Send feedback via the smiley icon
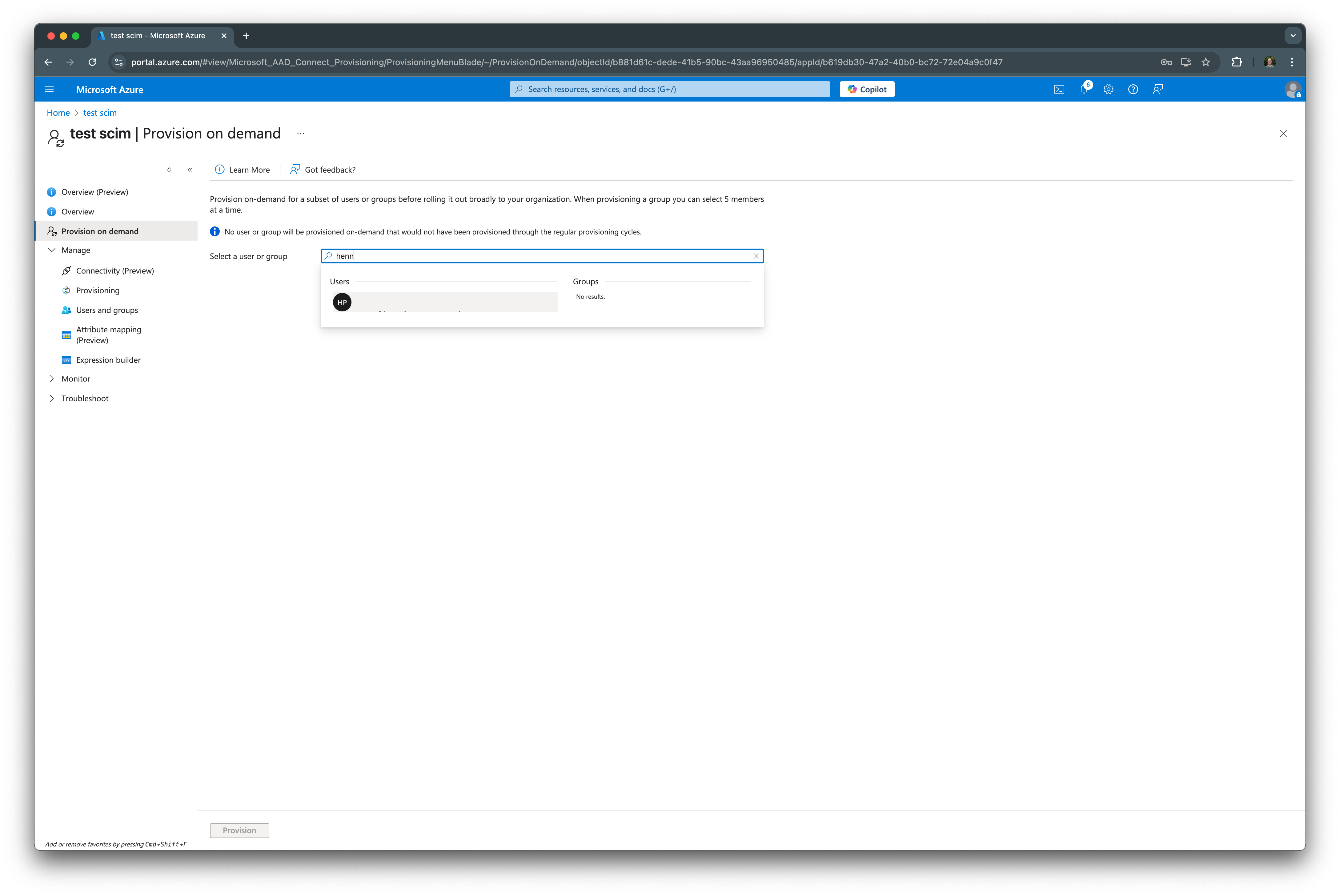1340x896 pixels. 1158,89
